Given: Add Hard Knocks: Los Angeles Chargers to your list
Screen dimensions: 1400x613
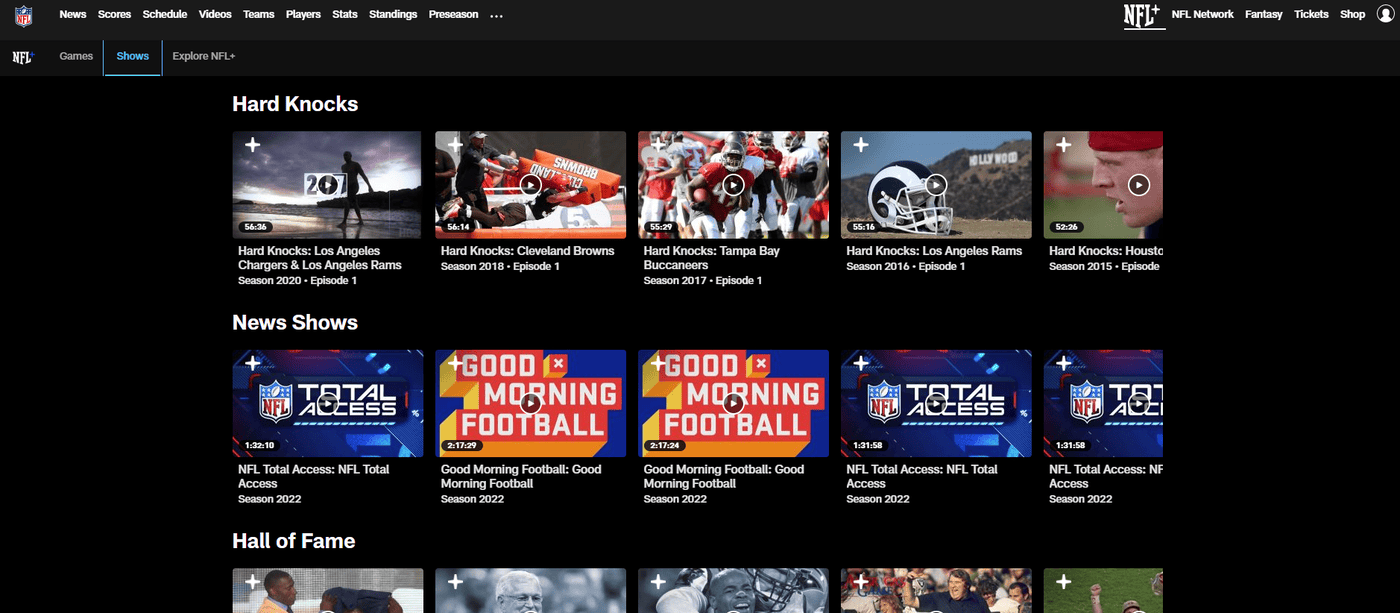Looking at the screenshot, I should pos(251,145).
